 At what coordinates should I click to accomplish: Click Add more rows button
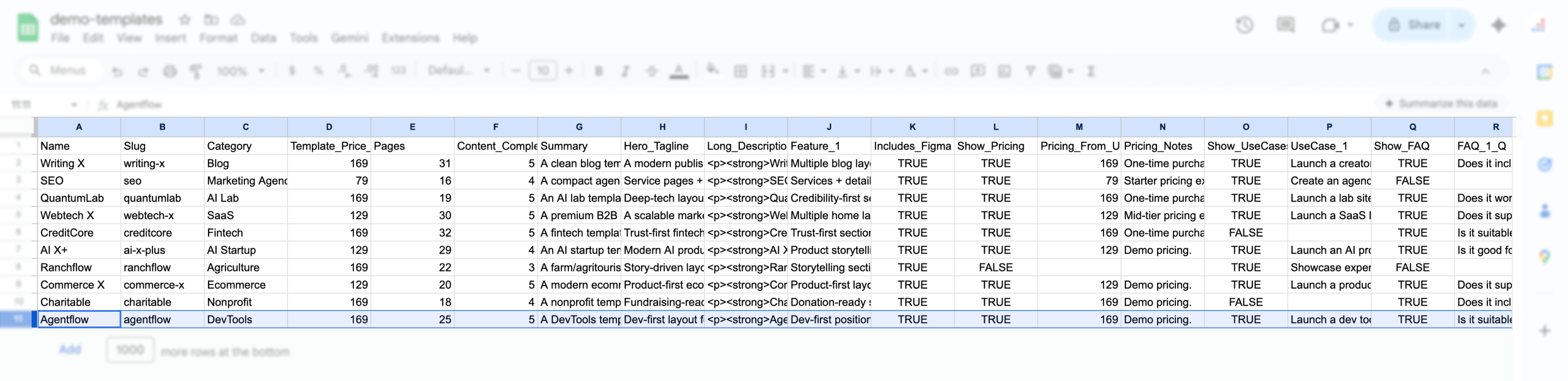pyautogui.click(x=70, y=349)
